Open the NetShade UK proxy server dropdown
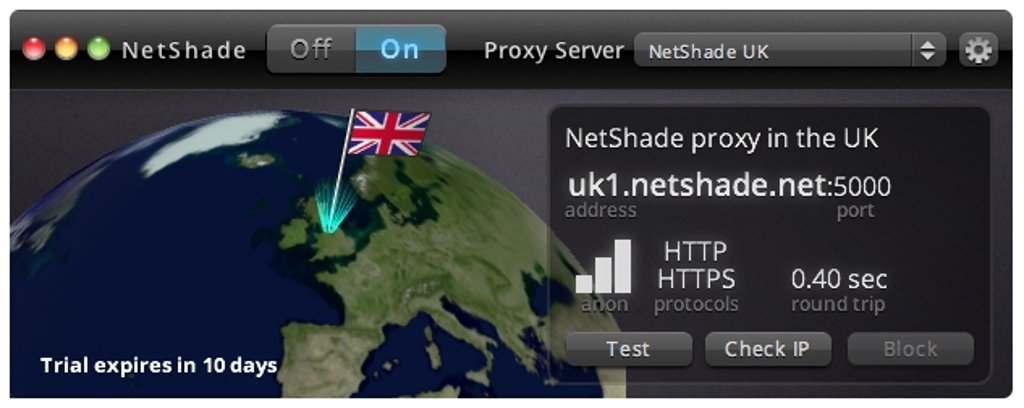Screen dimensions: 1024x408 tap(790, 51)
